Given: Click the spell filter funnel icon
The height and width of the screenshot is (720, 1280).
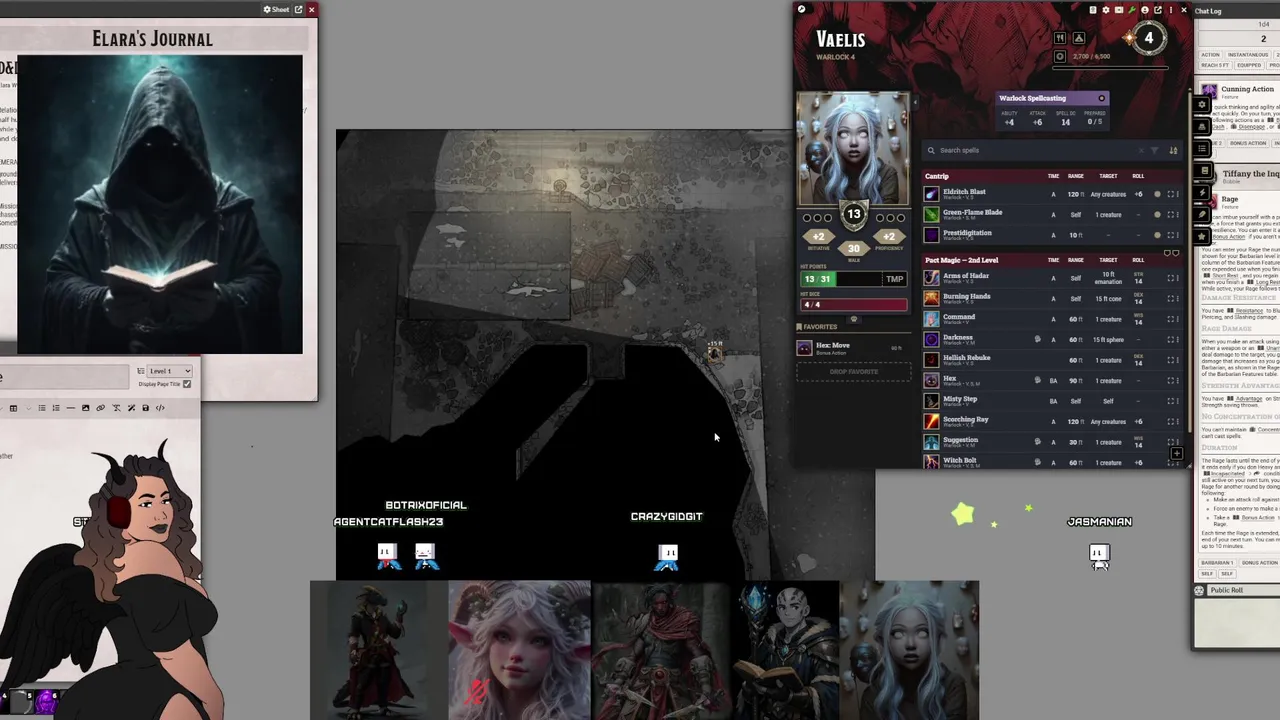Looking at the screenshot, I should coord(1155,150).
